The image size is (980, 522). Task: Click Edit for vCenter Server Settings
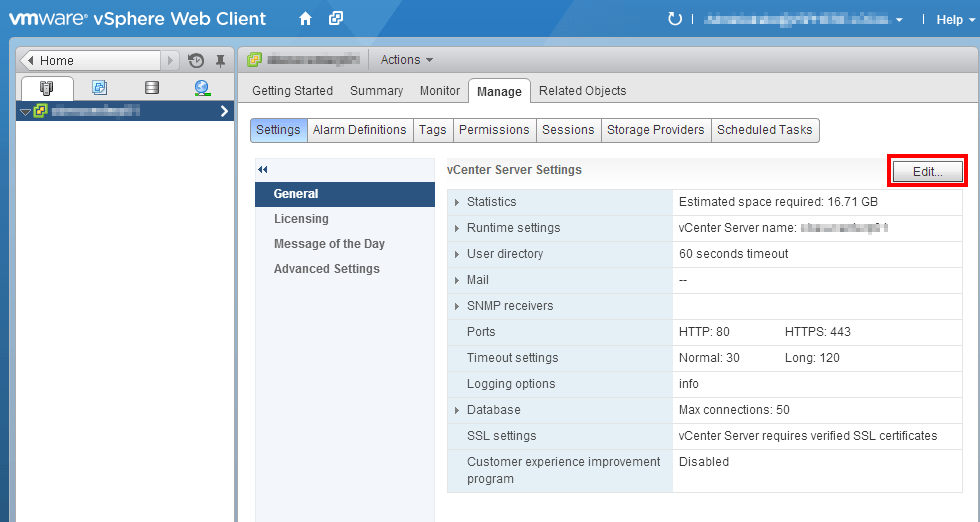coord(928,171)
